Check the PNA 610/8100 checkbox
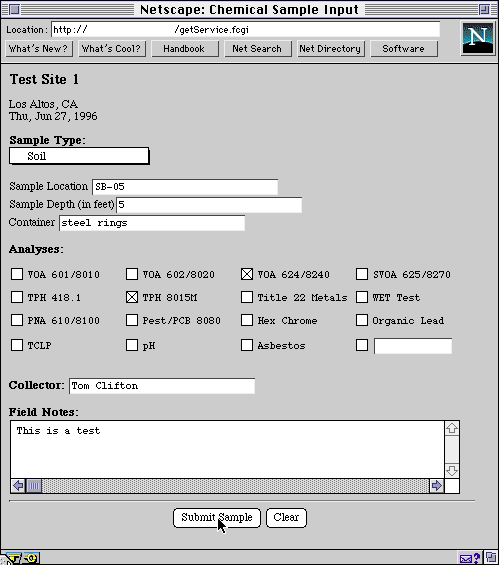The width and height of the screenshot is (499, 565). point(17,320)
